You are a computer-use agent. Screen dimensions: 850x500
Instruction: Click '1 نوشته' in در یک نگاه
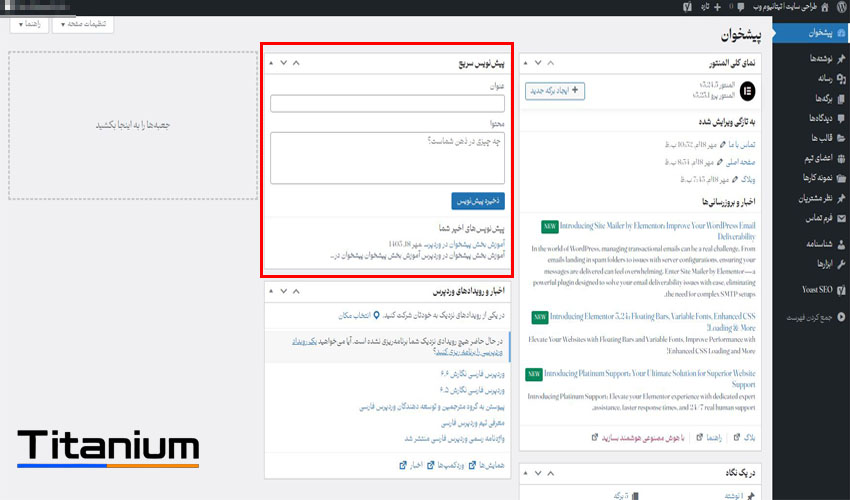(739, 496)
